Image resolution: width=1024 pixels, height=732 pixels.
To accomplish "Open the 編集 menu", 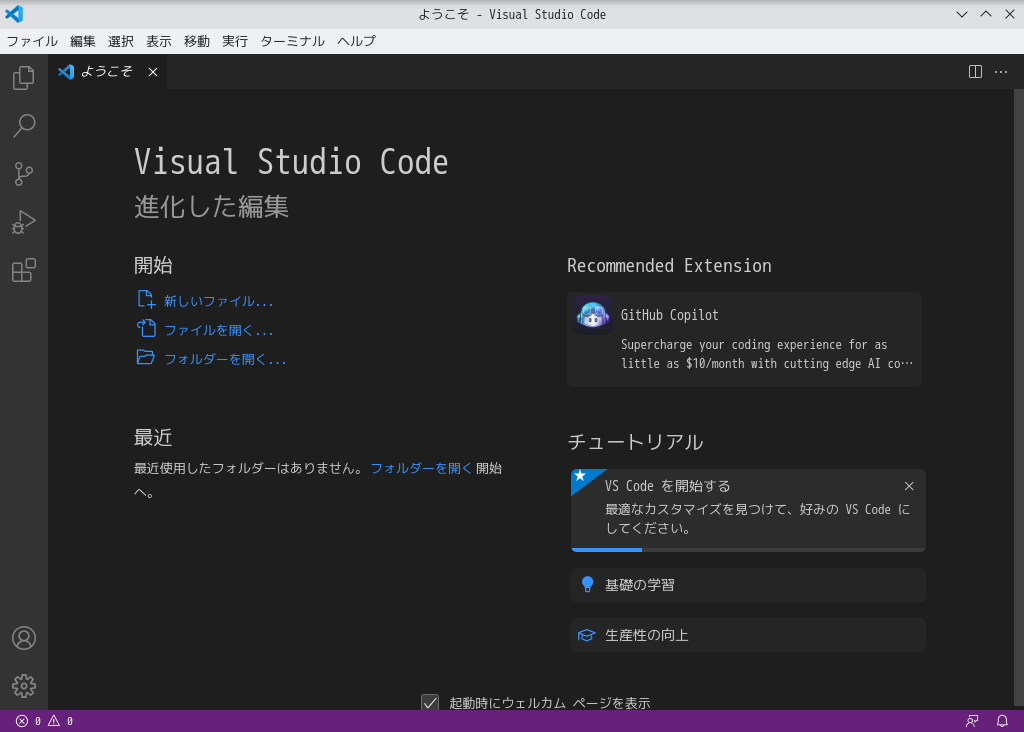I will tap(83, 41).
